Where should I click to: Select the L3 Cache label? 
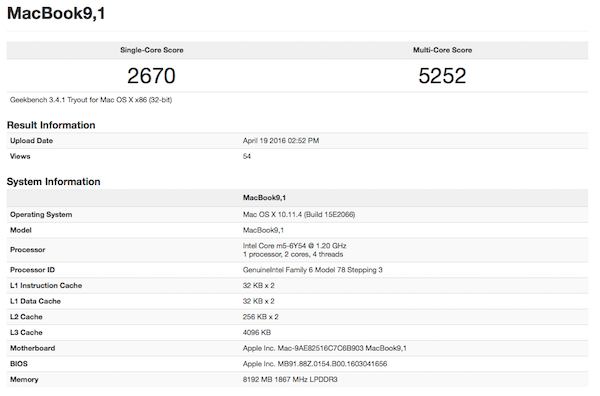click(26, 333)
